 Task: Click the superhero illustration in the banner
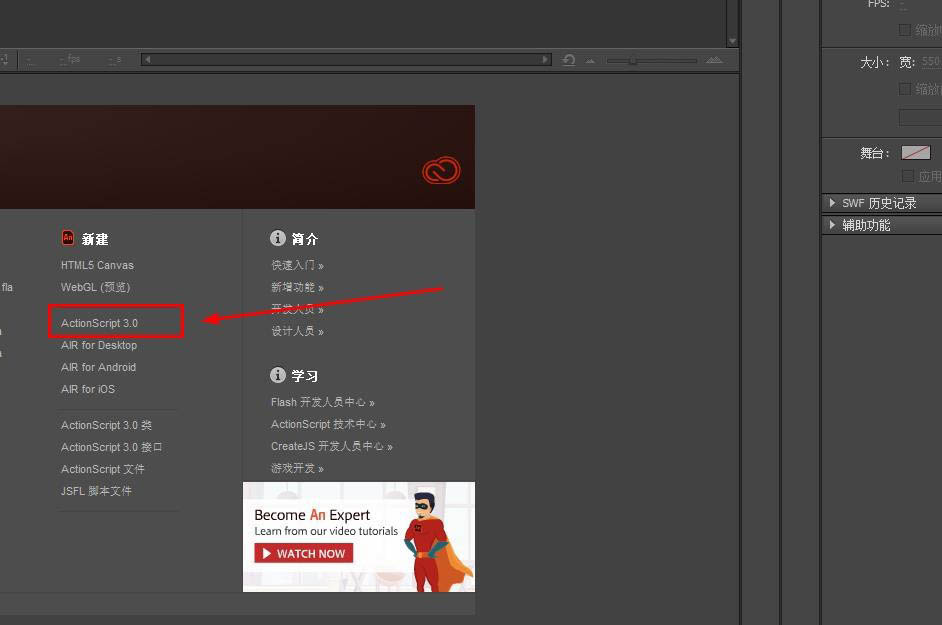coord(437,543)
